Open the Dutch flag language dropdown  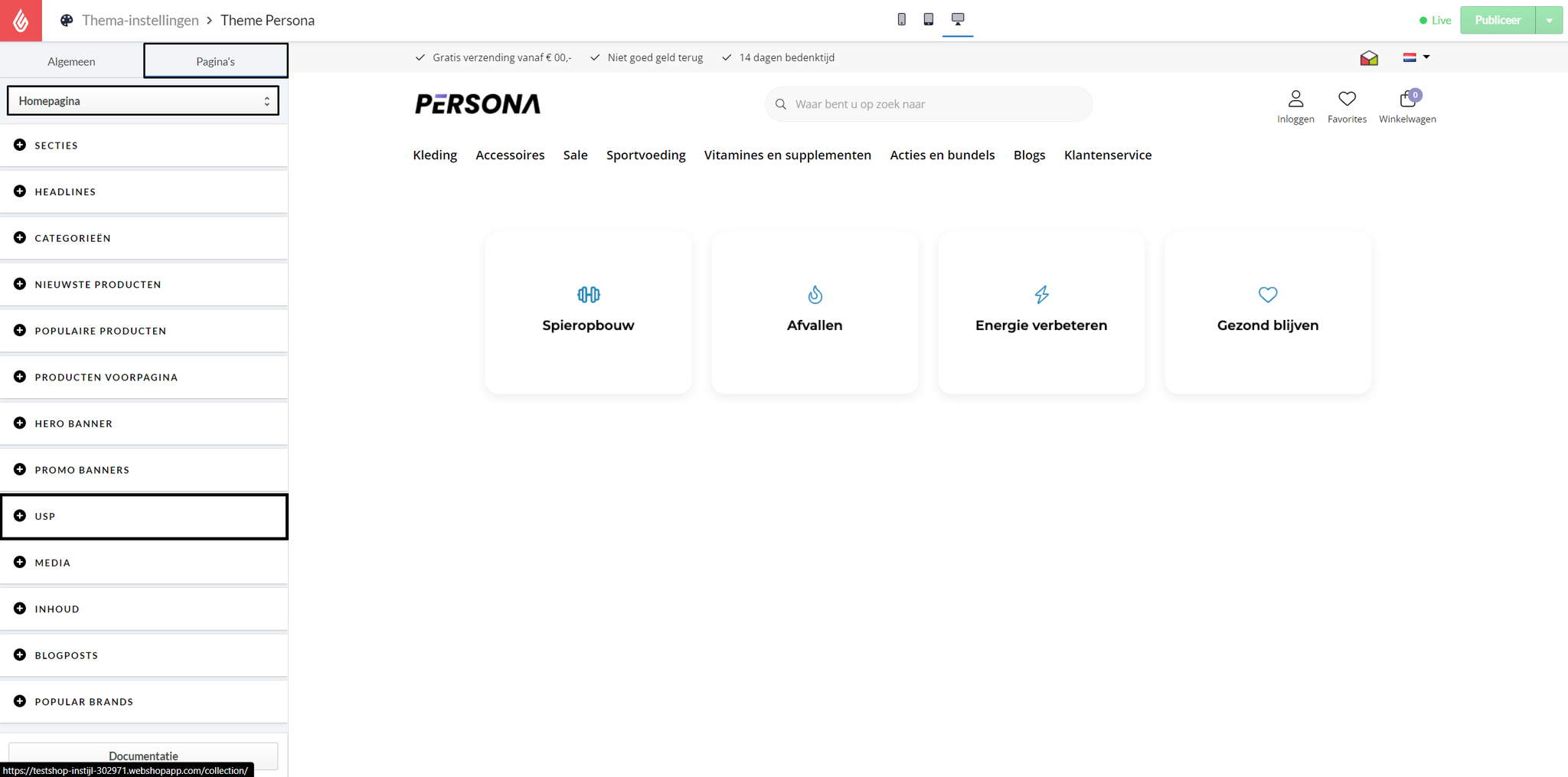[x=1416, y=57]
